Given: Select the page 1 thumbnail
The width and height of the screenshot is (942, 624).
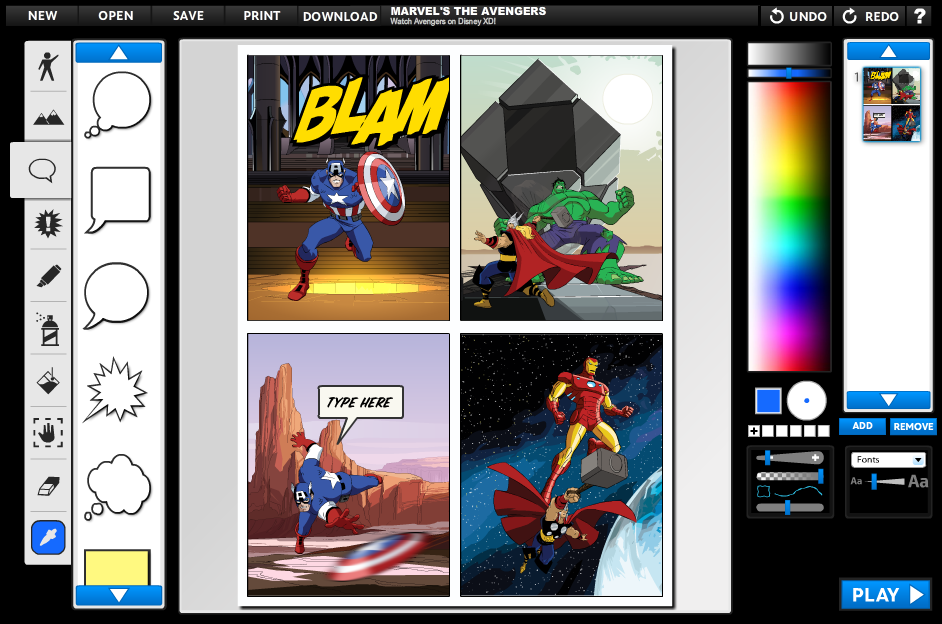Looking at the screenshot, I should click(892, 104).
